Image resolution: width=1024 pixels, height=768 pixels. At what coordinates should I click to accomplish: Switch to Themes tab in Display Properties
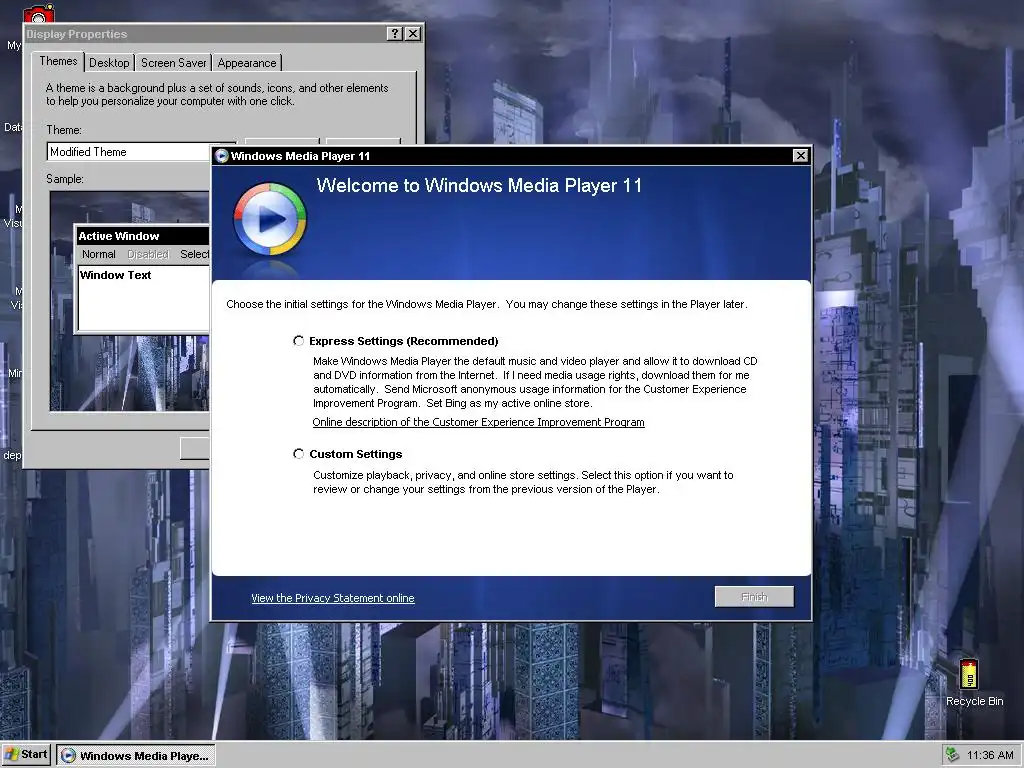point(58,61)
